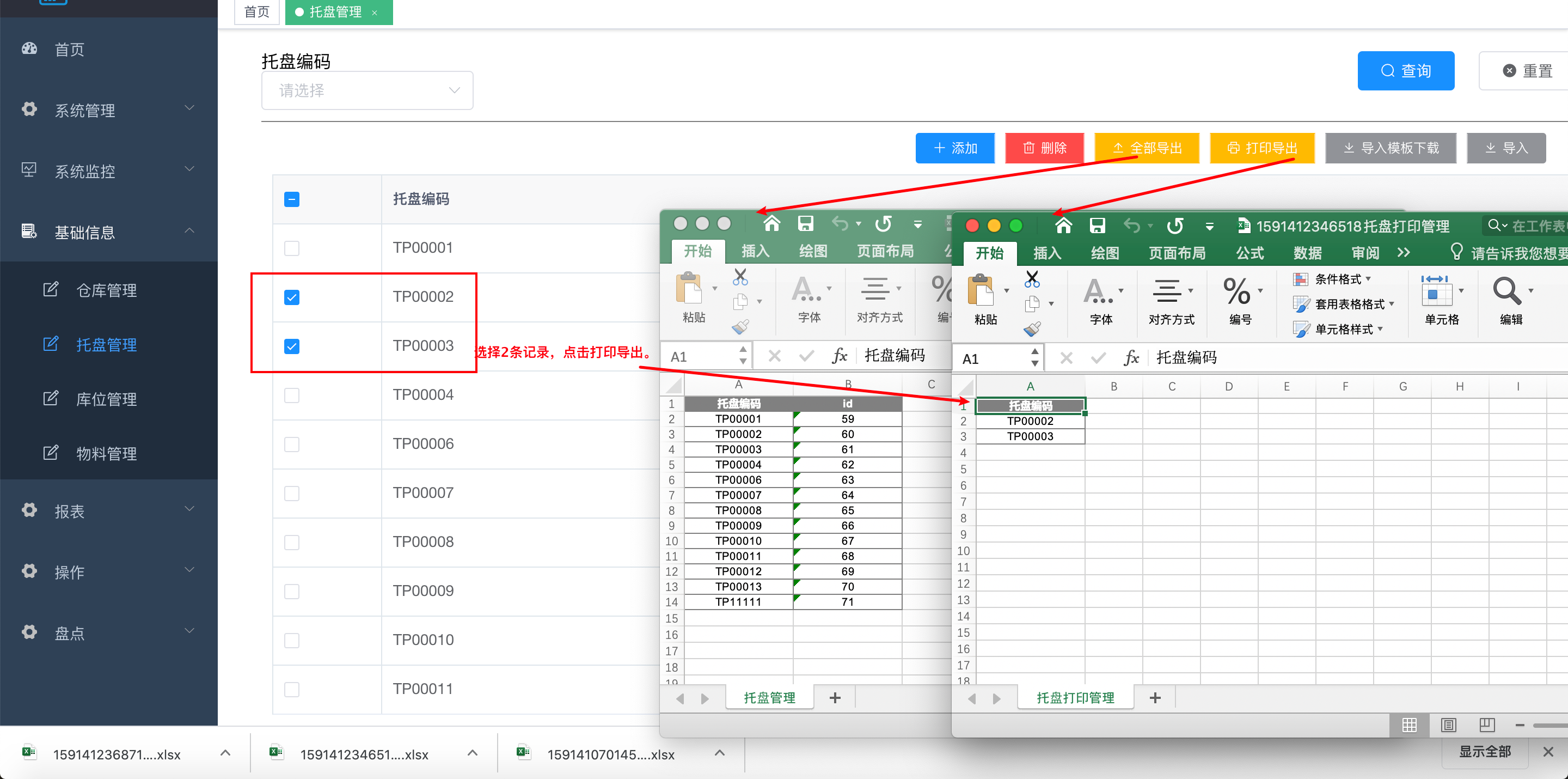Click the save icon in front Excel window
Viewport: 1568px width, 779px height.
tap(1097, 226)
